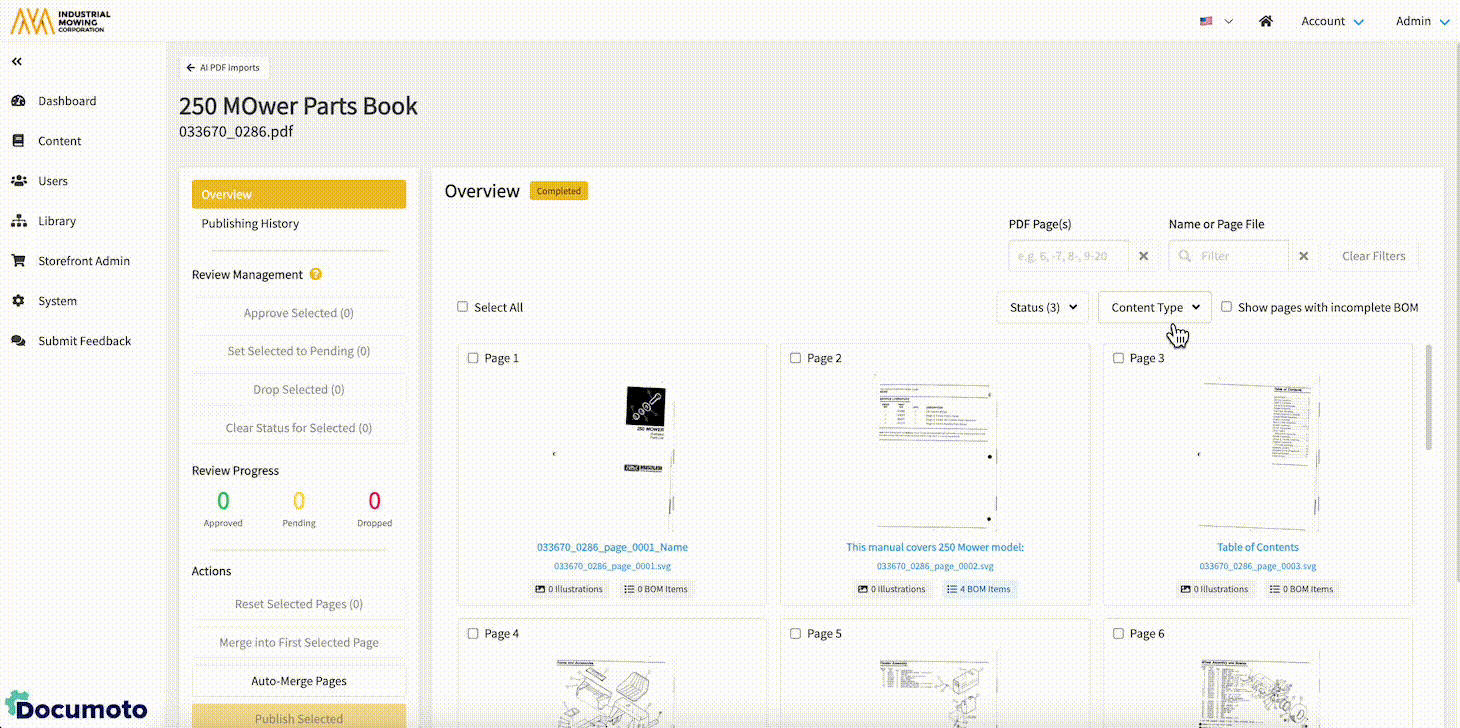
Task: Open link 033670_0286_page_0001_Name
Action: pyautogui.click(x=612, y=547)
